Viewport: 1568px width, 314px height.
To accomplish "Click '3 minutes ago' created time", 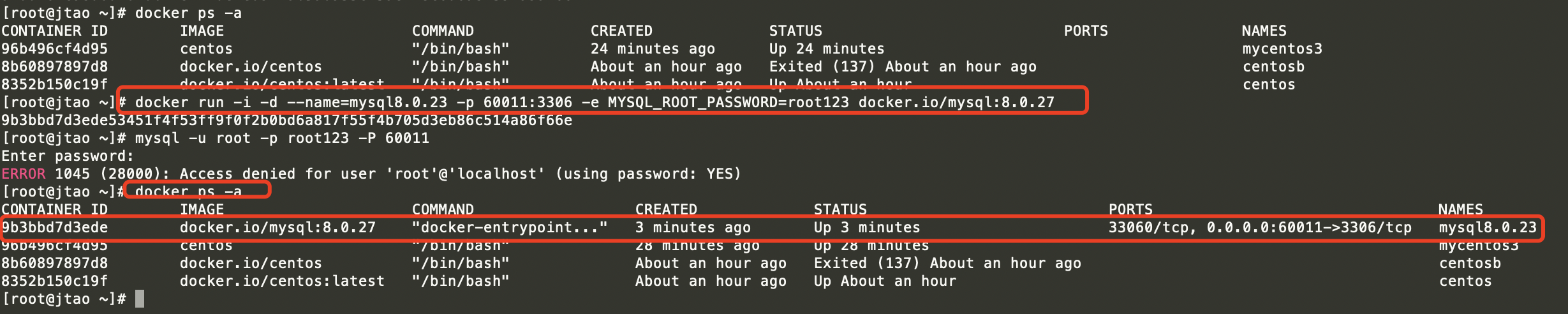I will point(692,227).
